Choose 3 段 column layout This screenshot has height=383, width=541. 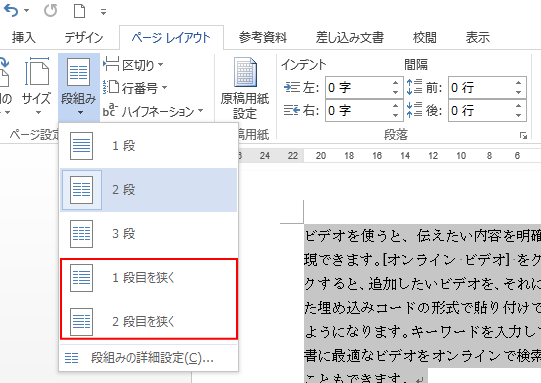[149, 234]
